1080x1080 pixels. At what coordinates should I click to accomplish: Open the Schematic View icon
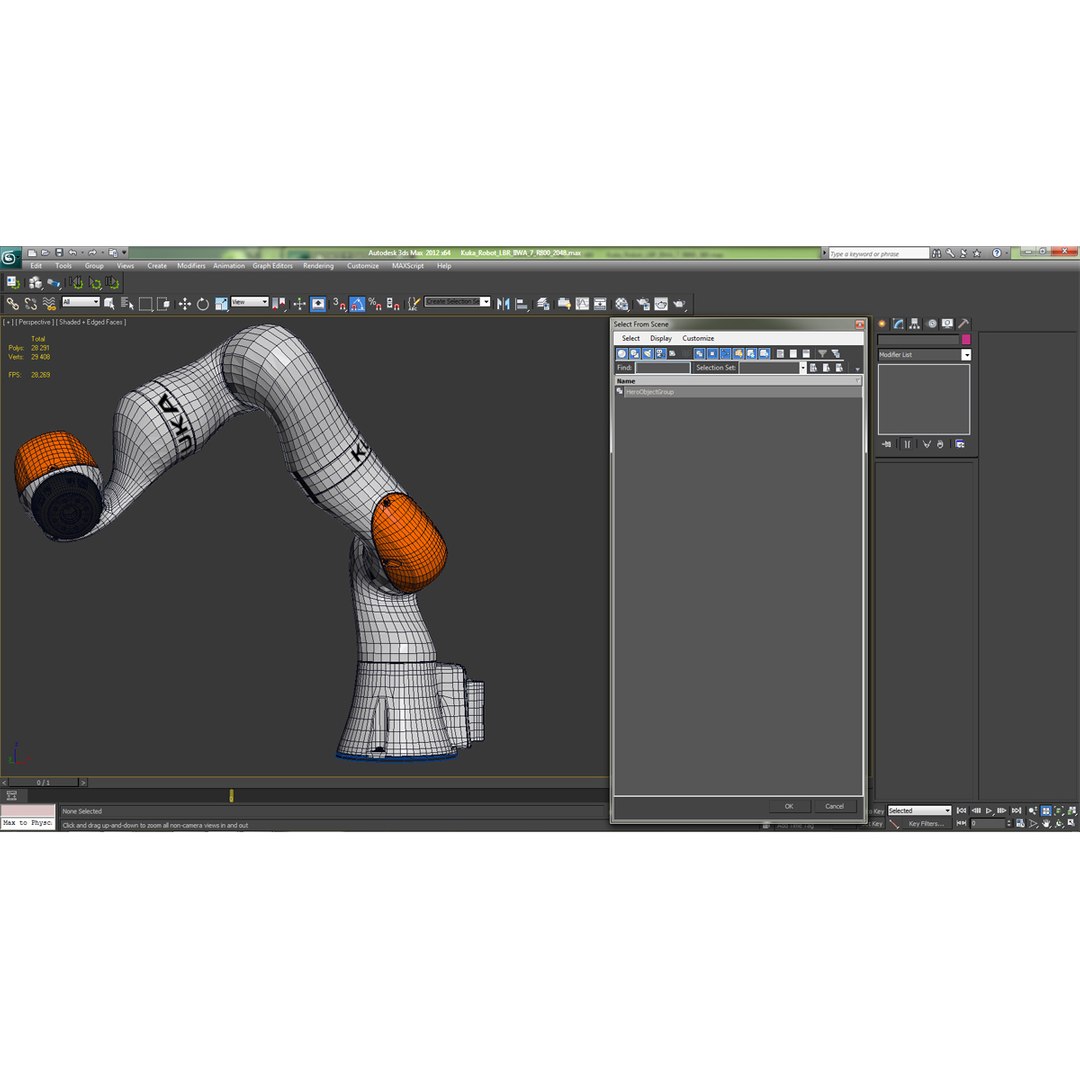tap(600, 304)
